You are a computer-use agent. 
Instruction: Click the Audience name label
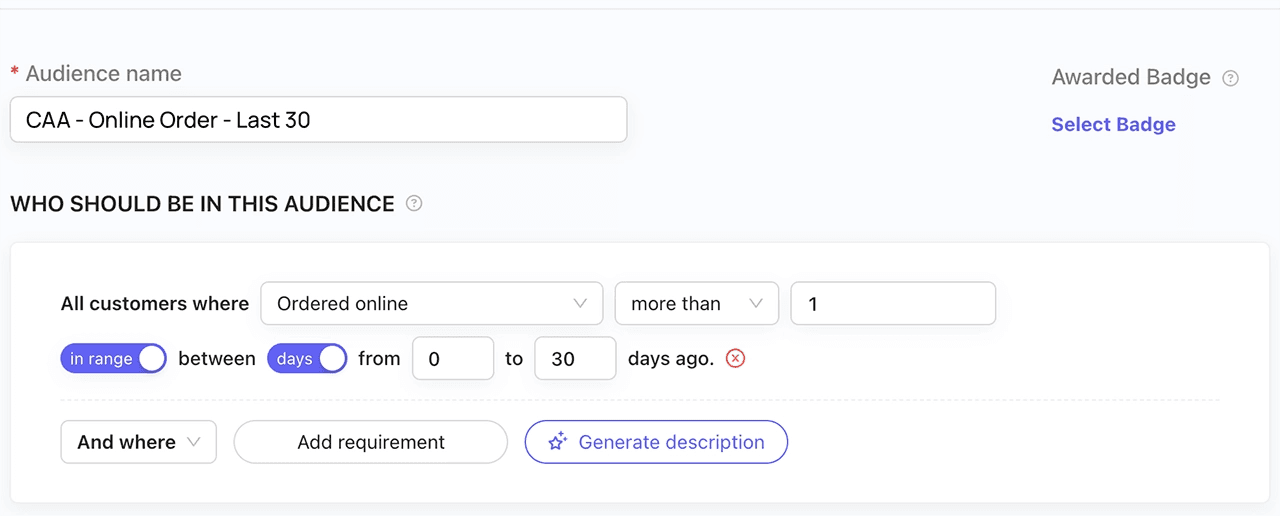[x=103, y=74]
